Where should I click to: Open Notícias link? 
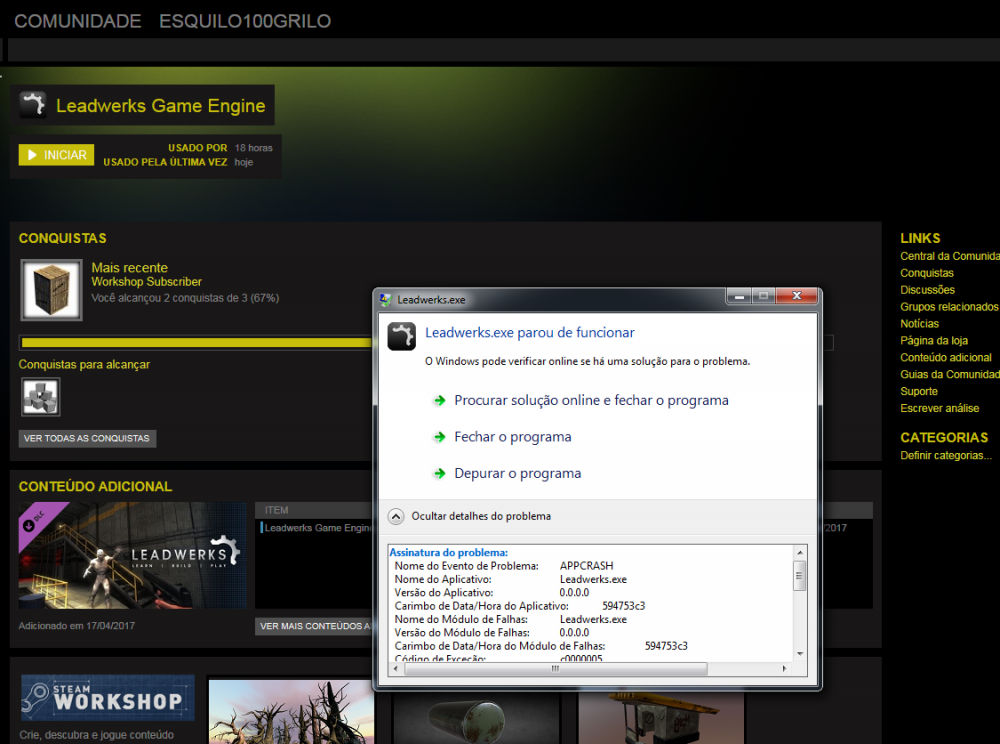[919, 323]
